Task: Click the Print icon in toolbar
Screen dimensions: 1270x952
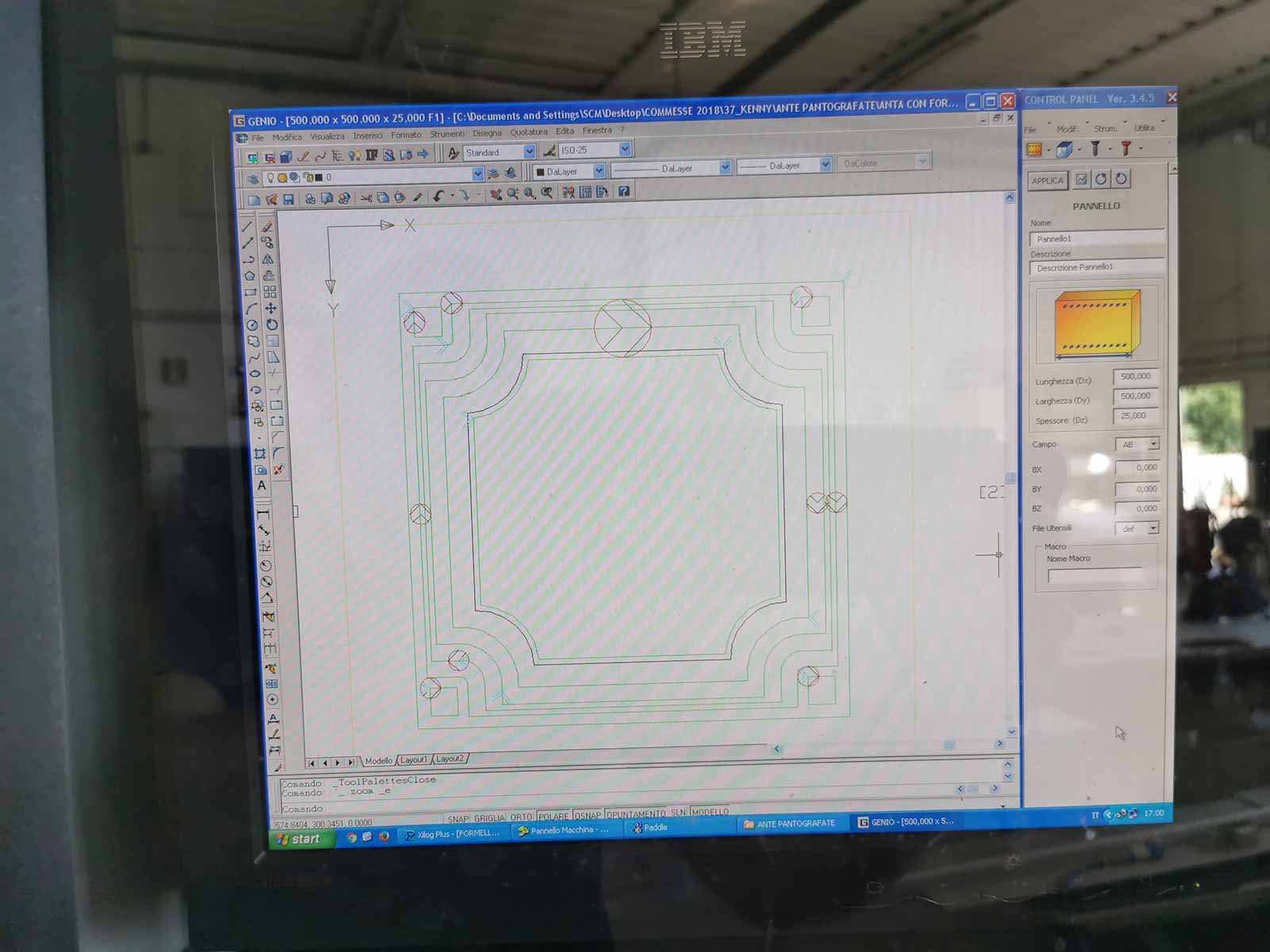Action: pyautogui.click(x=310, y=198)
